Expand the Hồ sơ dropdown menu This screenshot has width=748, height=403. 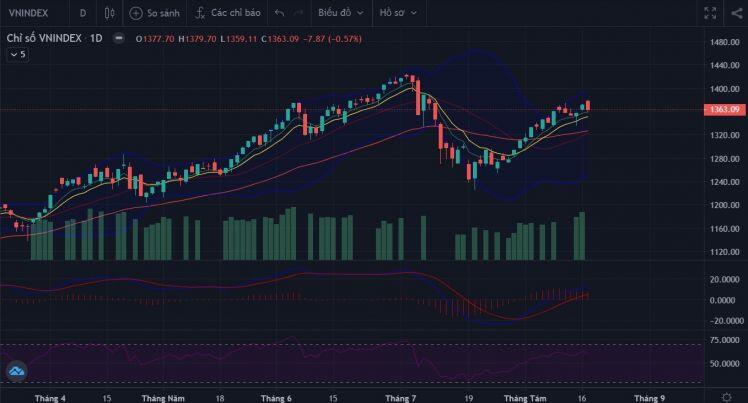398,13
